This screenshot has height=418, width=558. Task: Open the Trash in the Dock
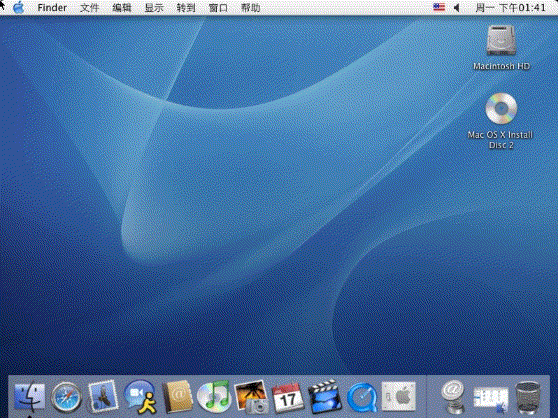coord(528,397)
